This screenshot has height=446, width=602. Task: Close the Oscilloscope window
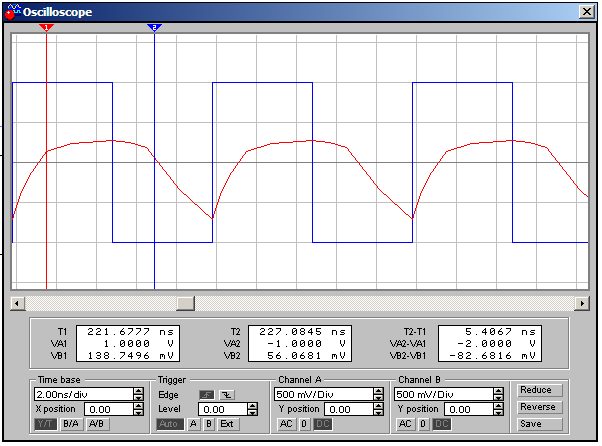click(587, 12)
